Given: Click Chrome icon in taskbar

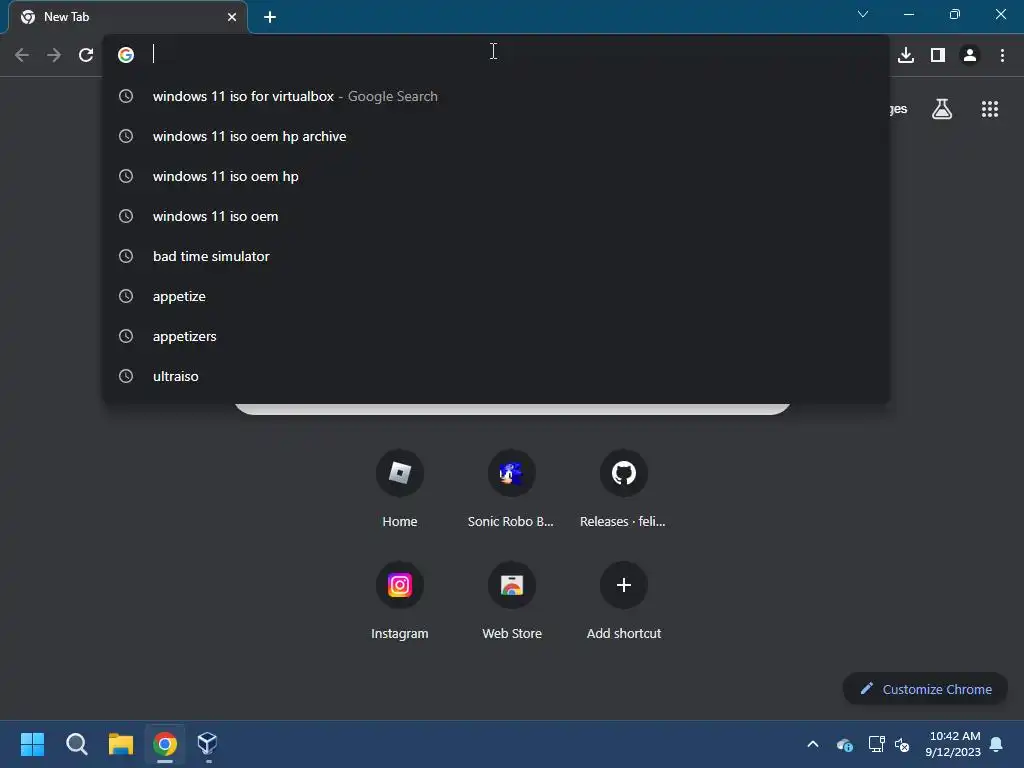Looking at the screenshot, I should [165, 744].
